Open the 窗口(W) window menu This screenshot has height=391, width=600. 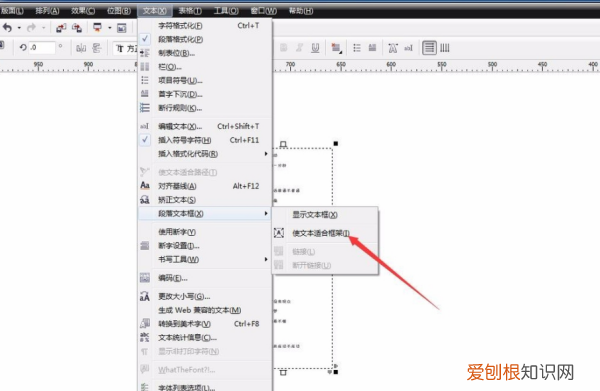(264, 11)
